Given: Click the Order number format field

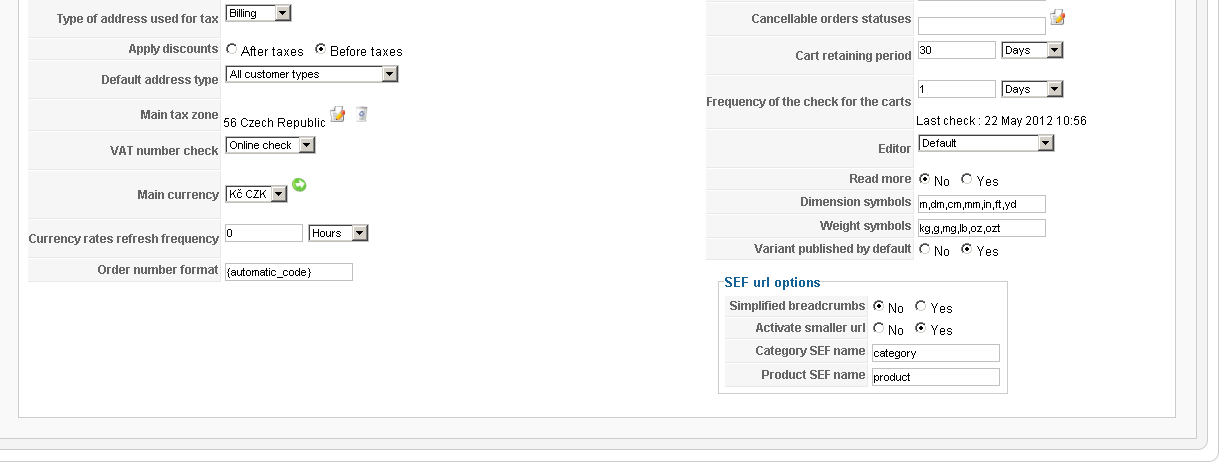Looking at the screenshot, I should pos(289,272).
